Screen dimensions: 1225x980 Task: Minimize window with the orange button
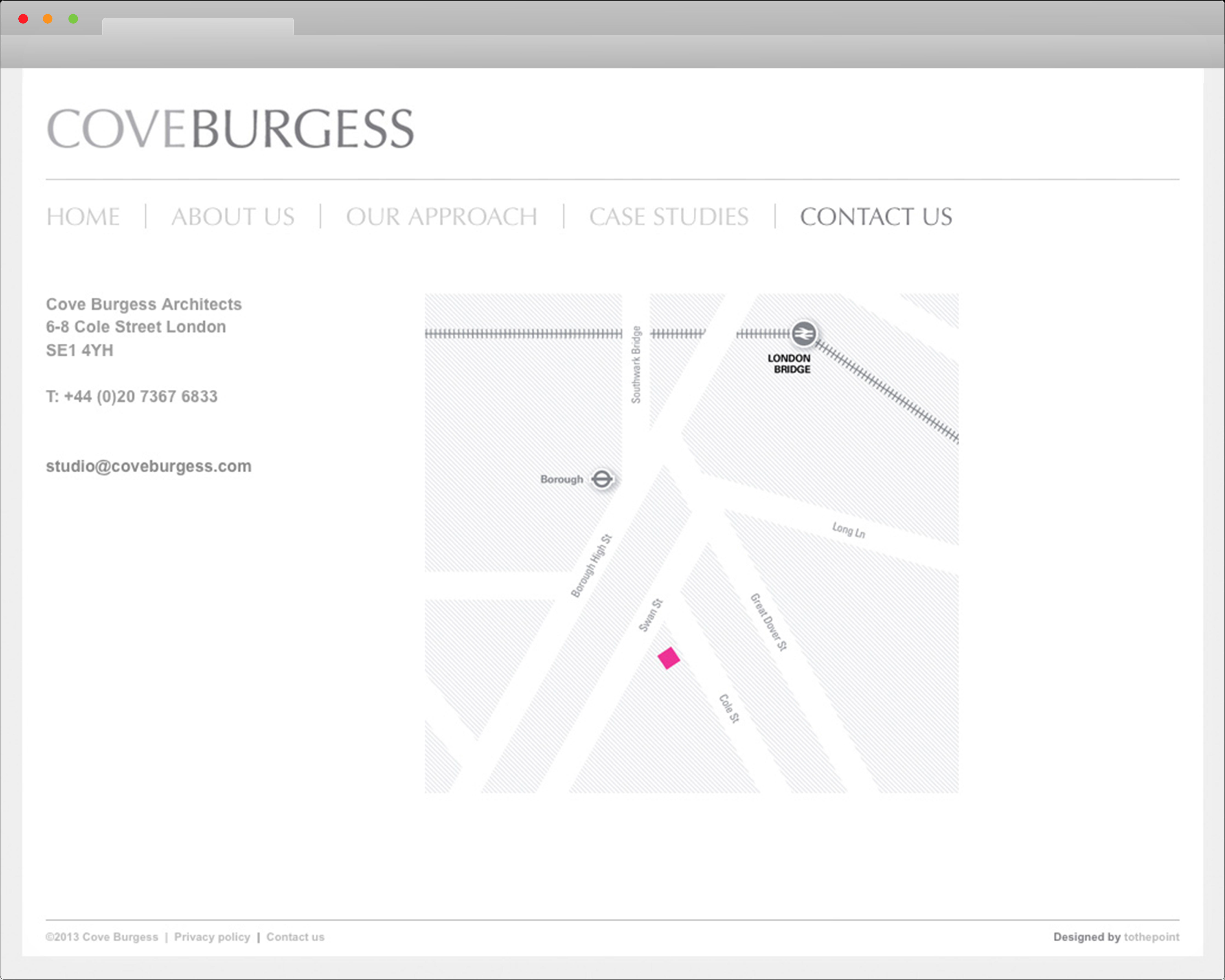click(x=48, y=19)
